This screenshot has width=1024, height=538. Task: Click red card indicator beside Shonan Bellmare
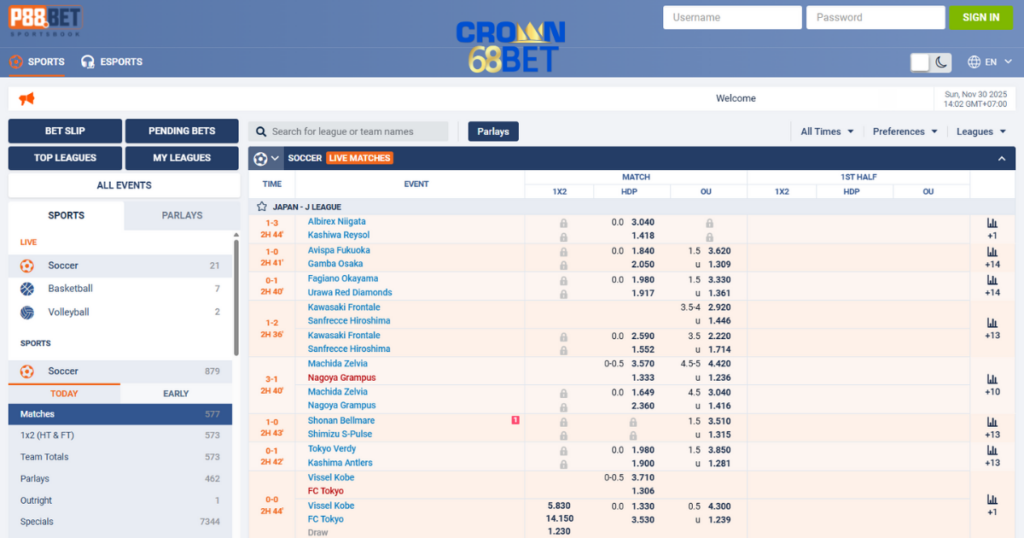tap(515, 420)
